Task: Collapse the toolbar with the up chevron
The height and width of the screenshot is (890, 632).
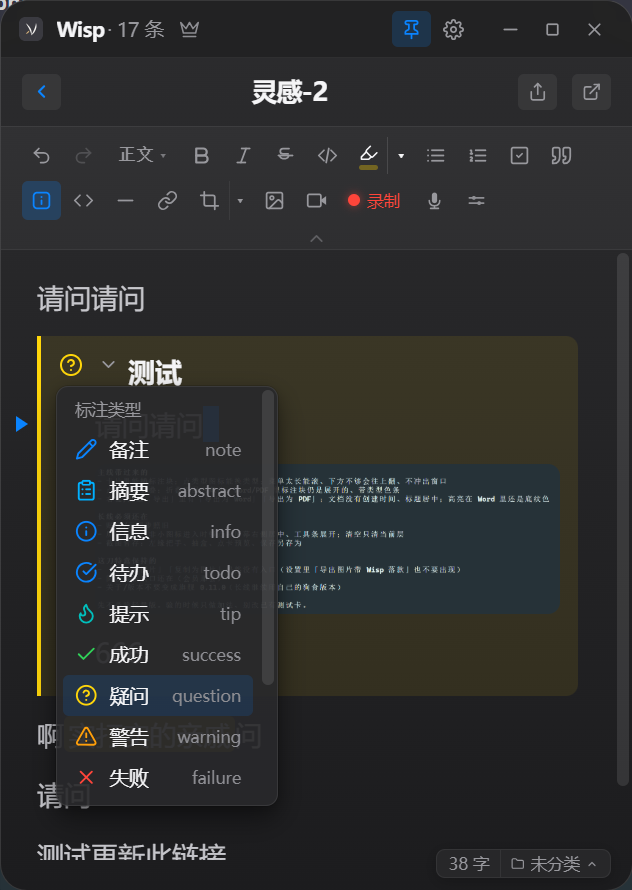Action: 316,239
